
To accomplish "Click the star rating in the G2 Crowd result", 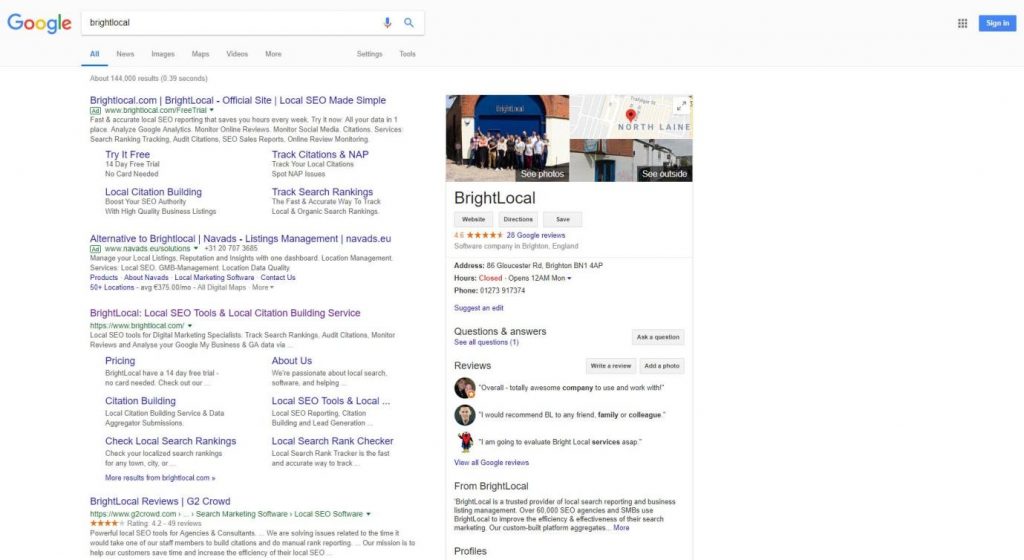I will click(106, 523).
